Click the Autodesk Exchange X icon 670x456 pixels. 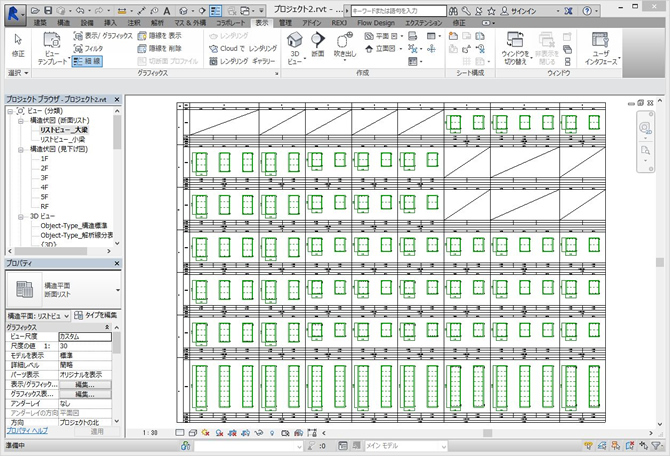click(x=568, y=11)
